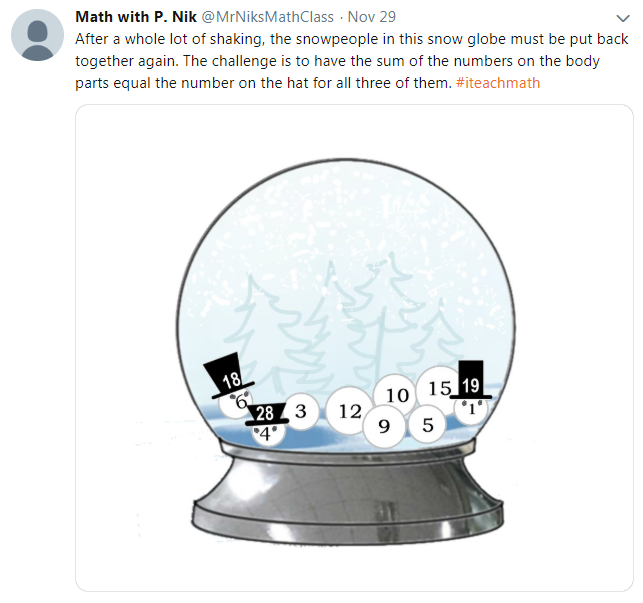643x603 pixels.
Task: Select the snowball numbered 12
Action: (x=350, y=411)
